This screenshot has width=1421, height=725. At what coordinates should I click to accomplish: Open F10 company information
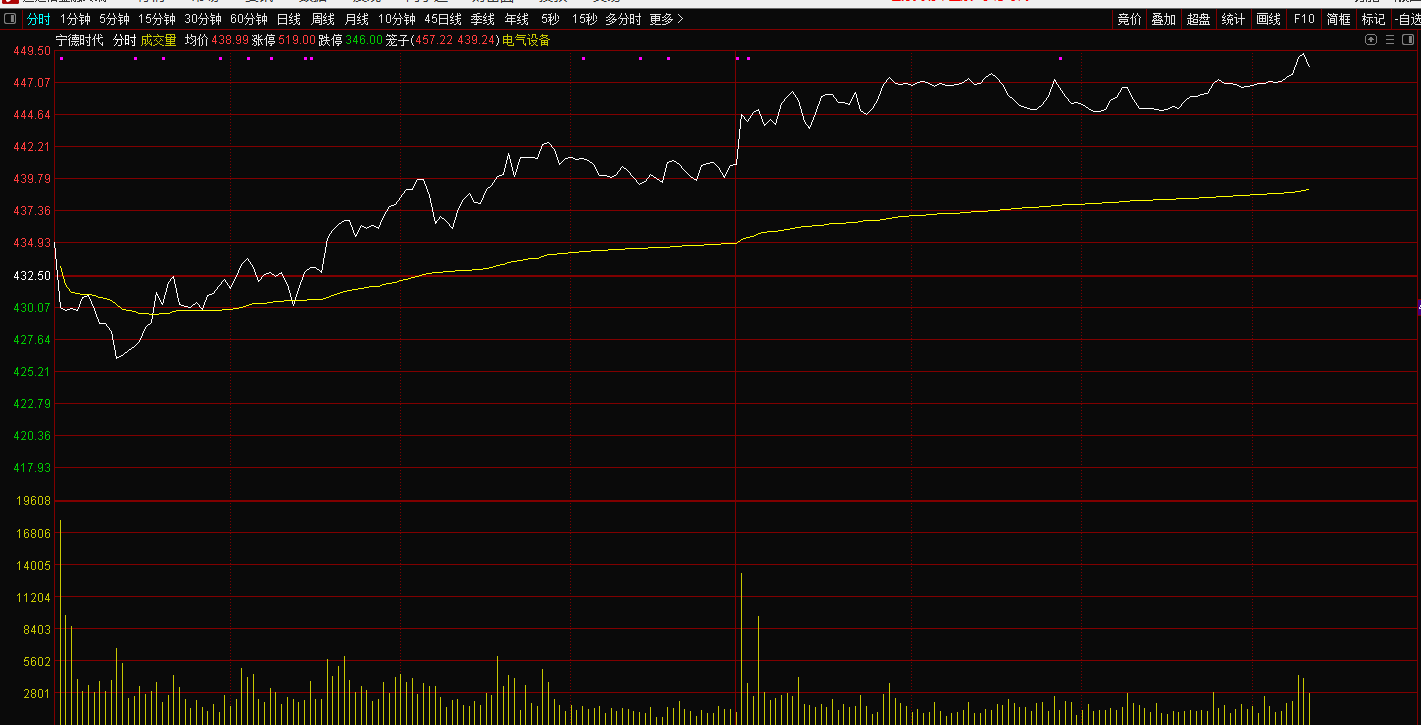[x=1304, y=19]
